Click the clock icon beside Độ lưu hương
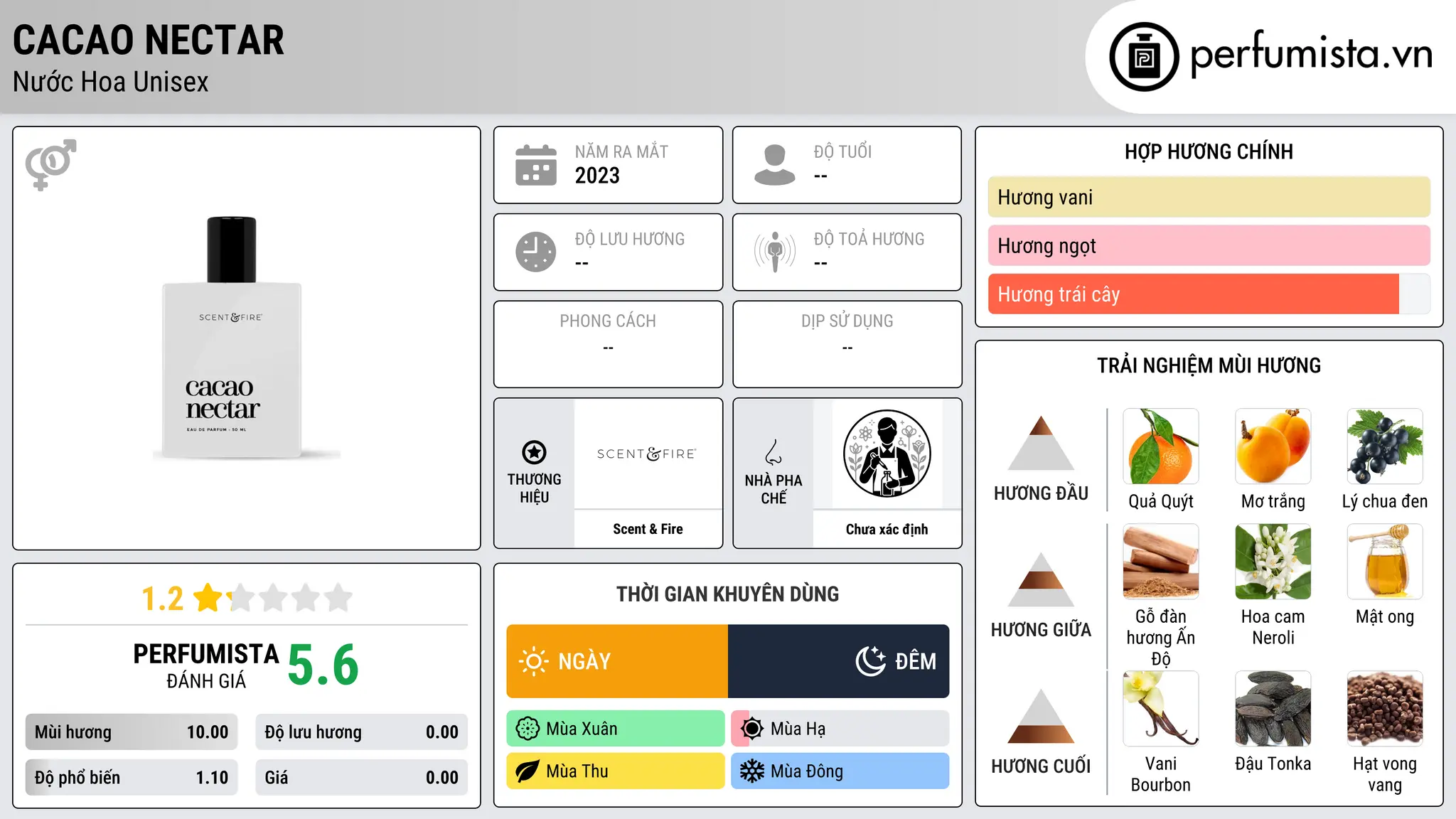Viewport: 1456px width, 819px height. (x=536, y=252)
